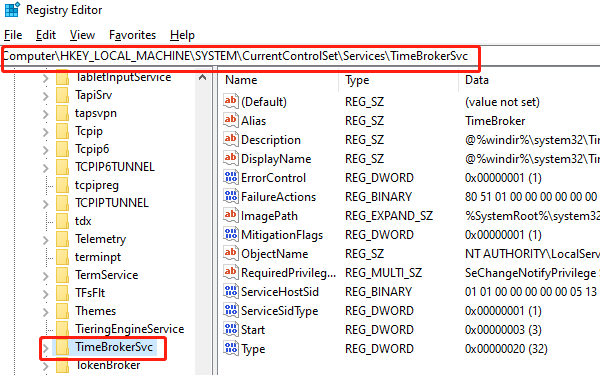
Task: Select the TFsFlt tree key label
Action: (90, 293)
